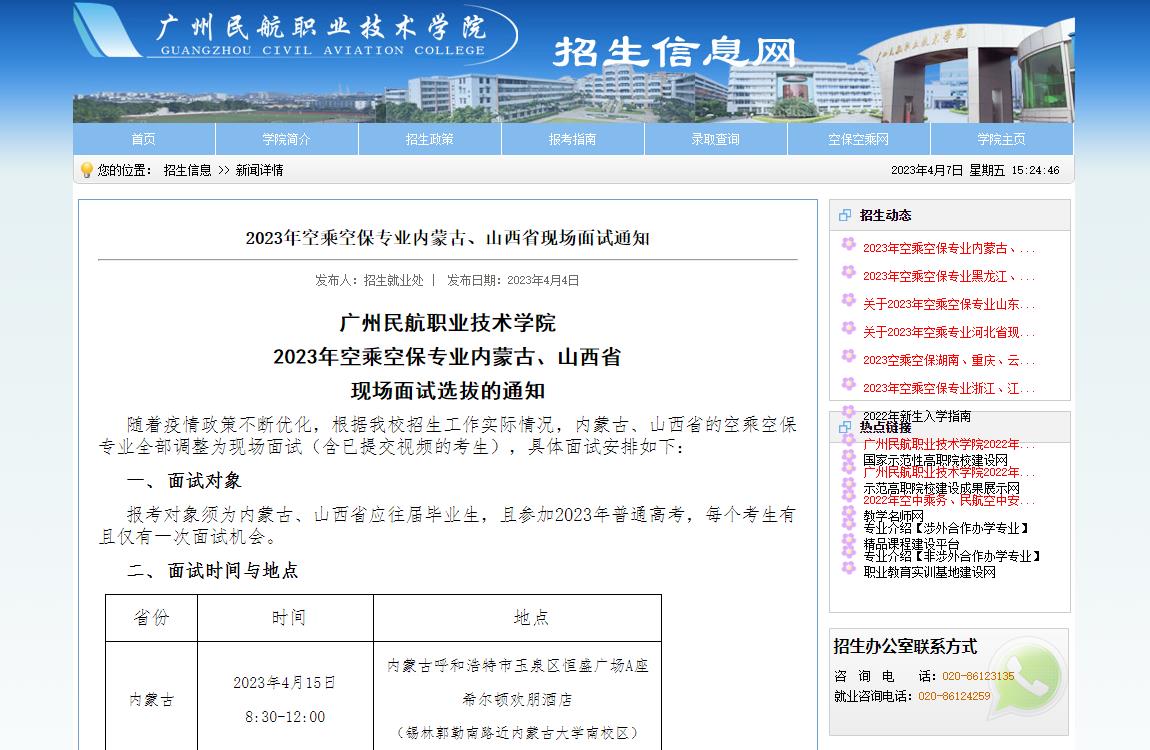Click flower bullet beside 关于2023年空乘空保专业山东 link
The width and height of the screenshot is (1150, 750).
[x=849, y=300]
